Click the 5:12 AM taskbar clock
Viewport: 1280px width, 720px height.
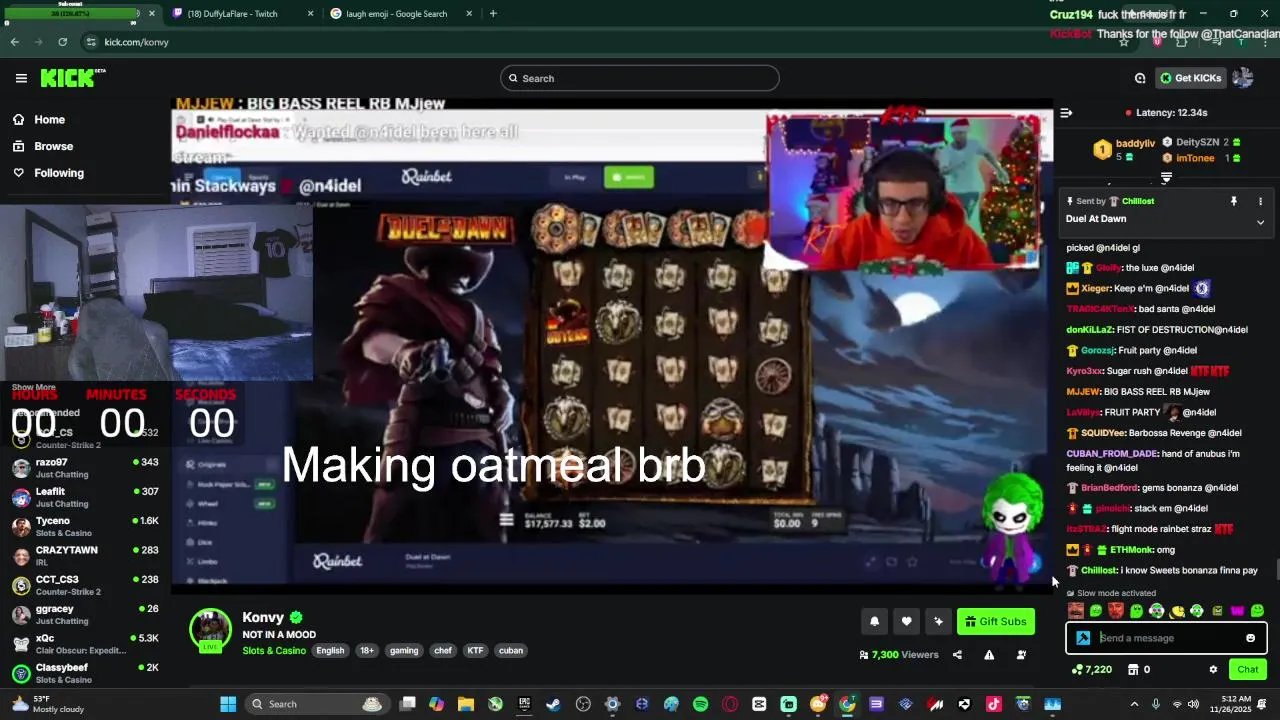coord(1237,704)
